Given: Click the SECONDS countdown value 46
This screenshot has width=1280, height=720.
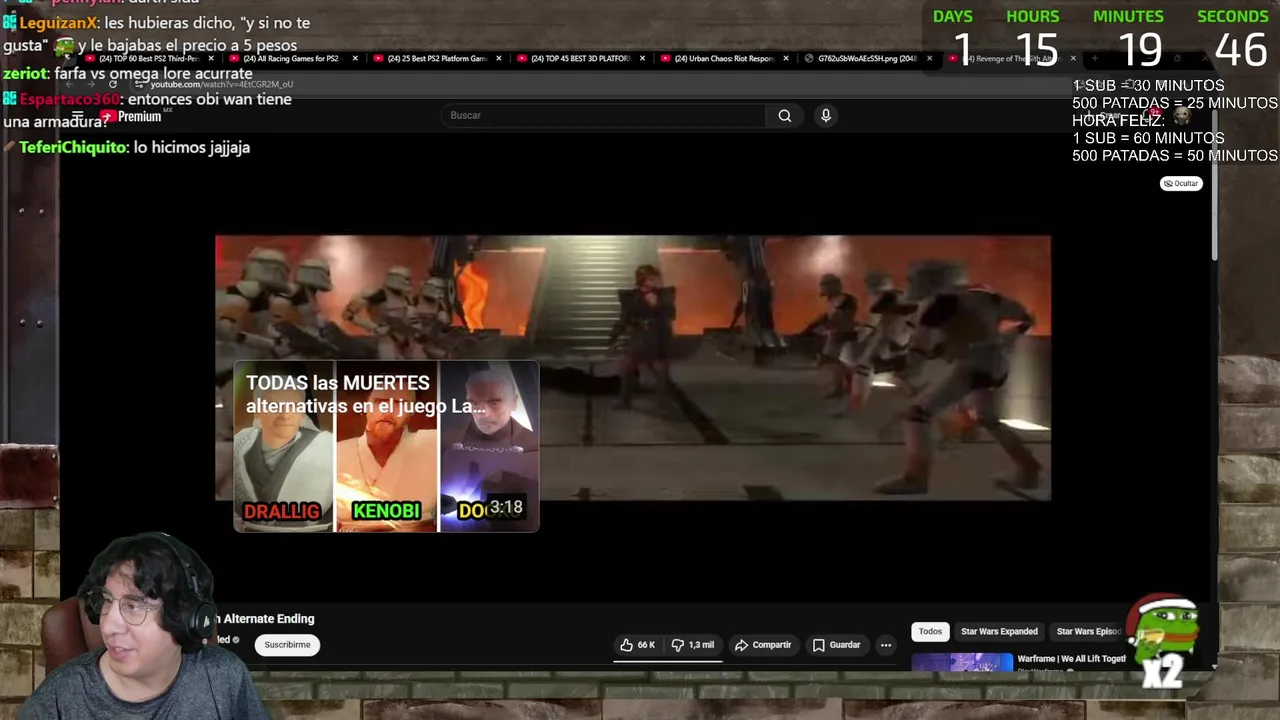Looking at the screenshot, I should [x=1241, y=49].
